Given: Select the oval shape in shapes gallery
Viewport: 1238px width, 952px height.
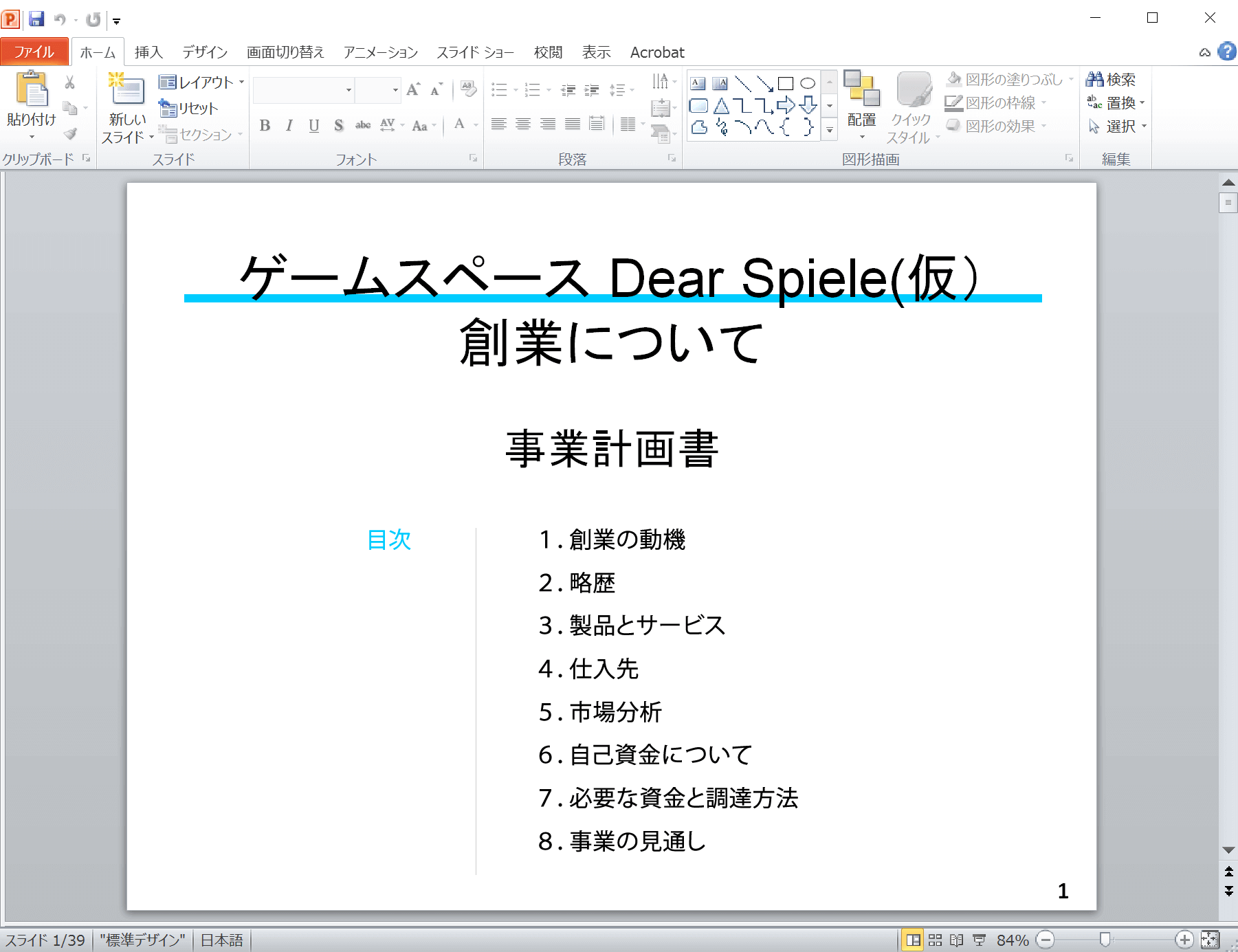Looking at the screenshot, I should pos(808,84).
